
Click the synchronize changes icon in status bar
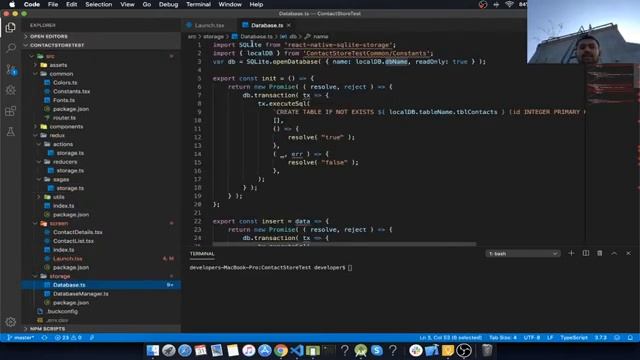44,338
